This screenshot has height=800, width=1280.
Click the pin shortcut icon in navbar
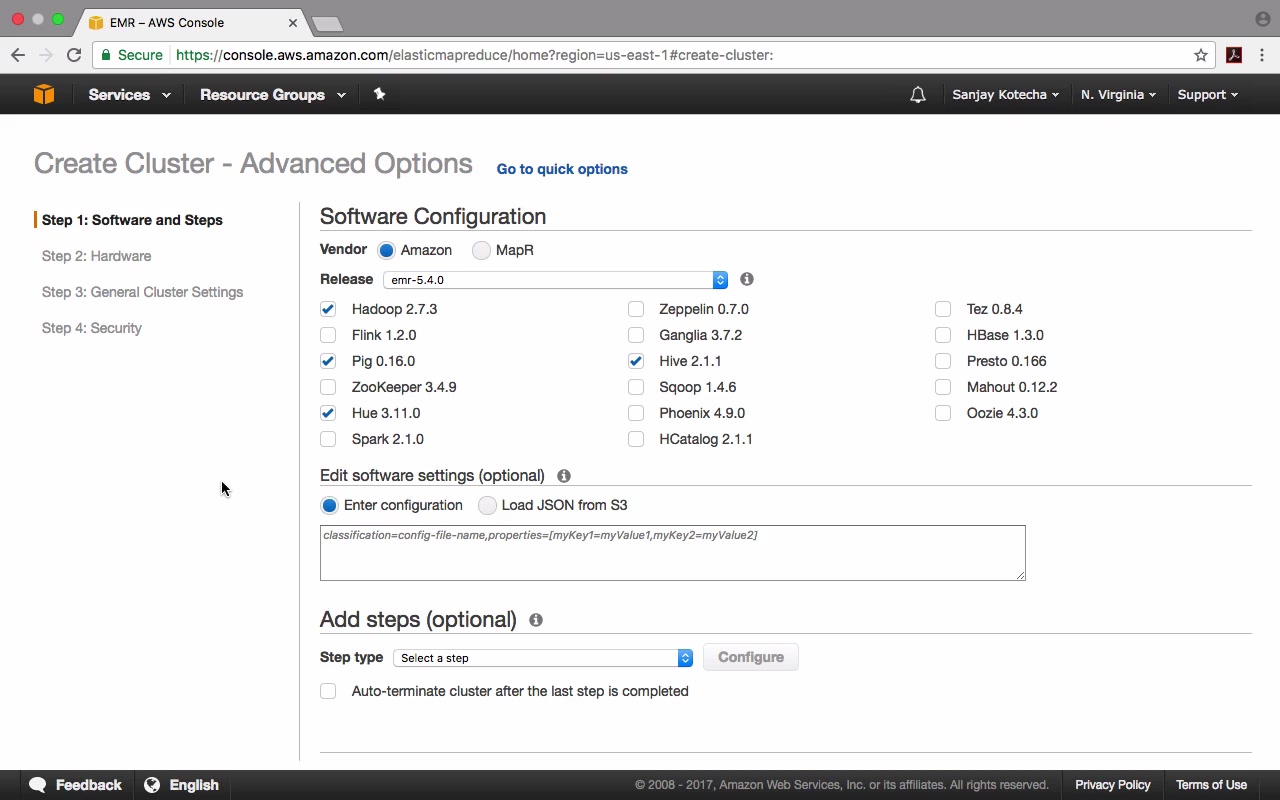click(379, 94)
